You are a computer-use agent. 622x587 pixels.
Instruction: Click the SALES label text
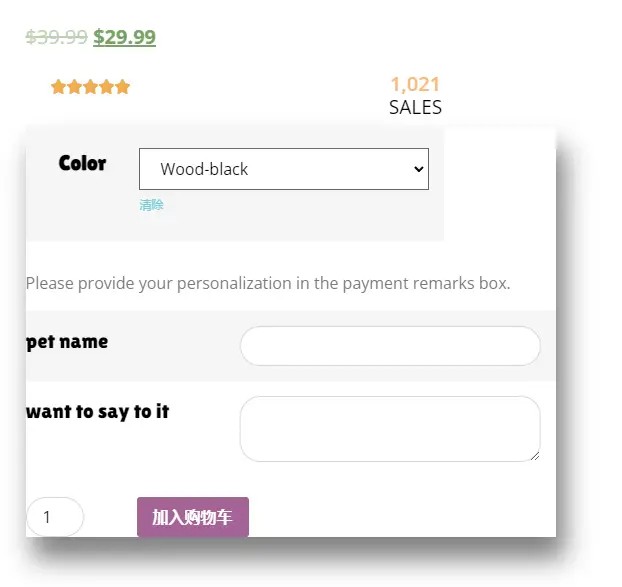click(415, 107)
